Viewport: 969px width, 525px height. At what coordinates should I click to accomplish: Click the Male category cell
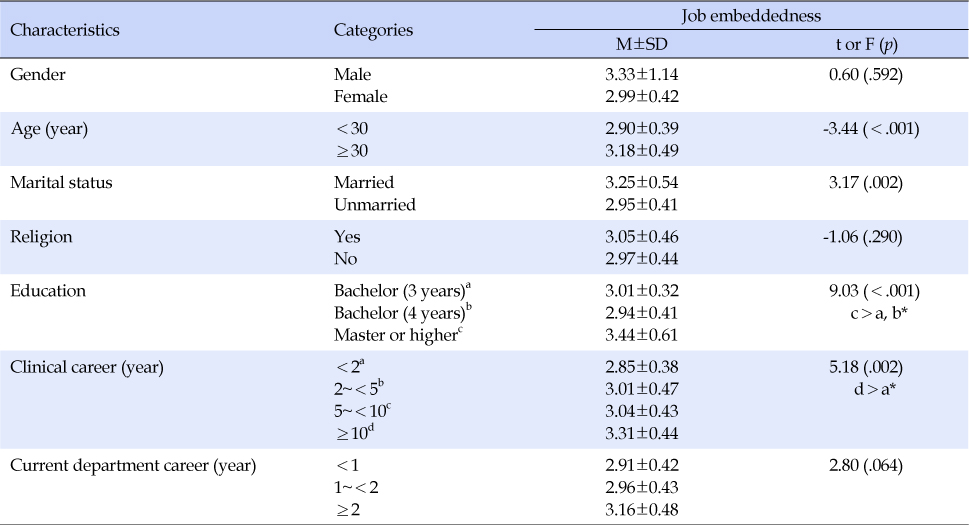coord(352,74)
